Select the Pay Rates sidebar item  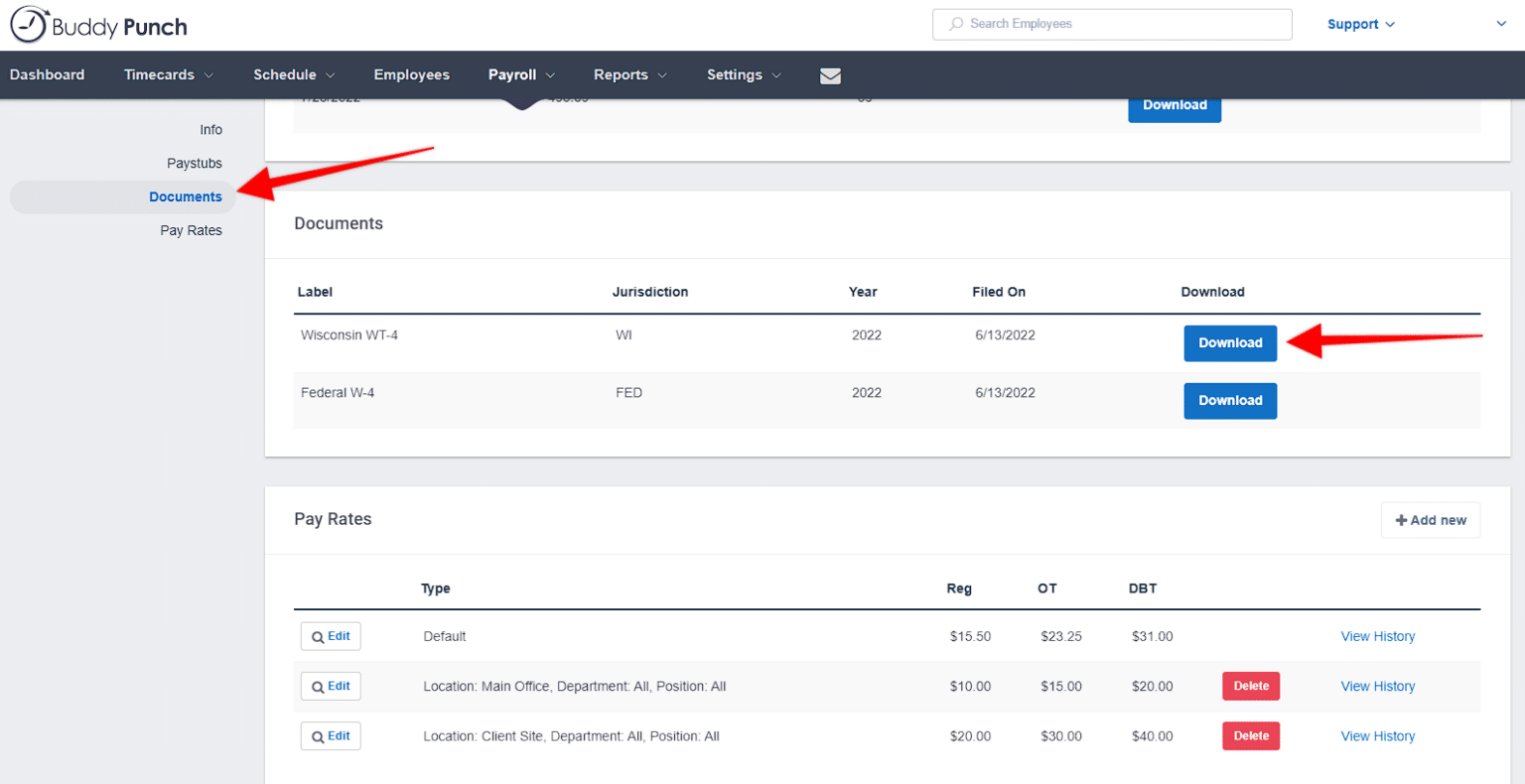(x=191, y=229)
